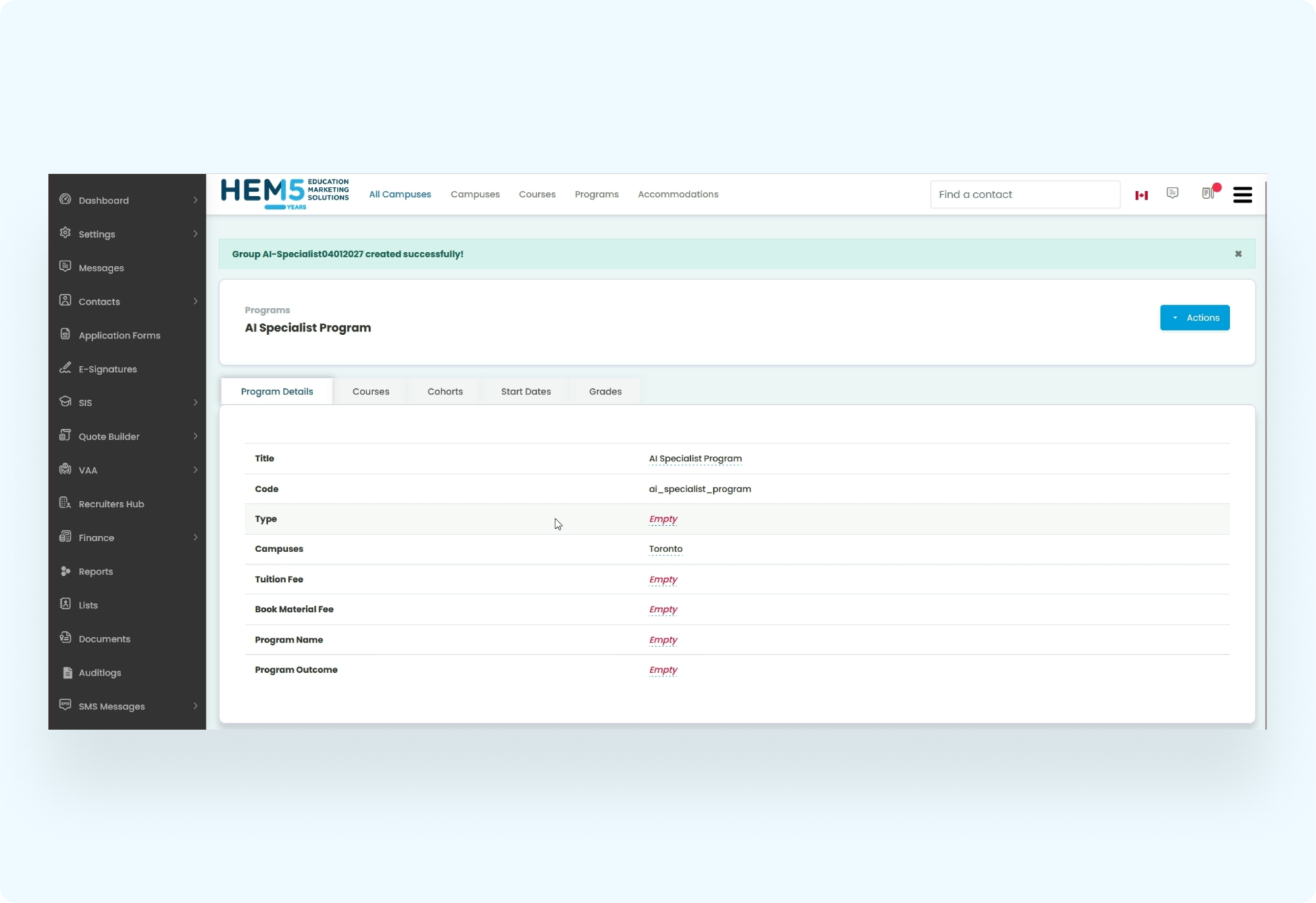
Task: Open notifications icon with red badge
Action: pos(1209,193)
